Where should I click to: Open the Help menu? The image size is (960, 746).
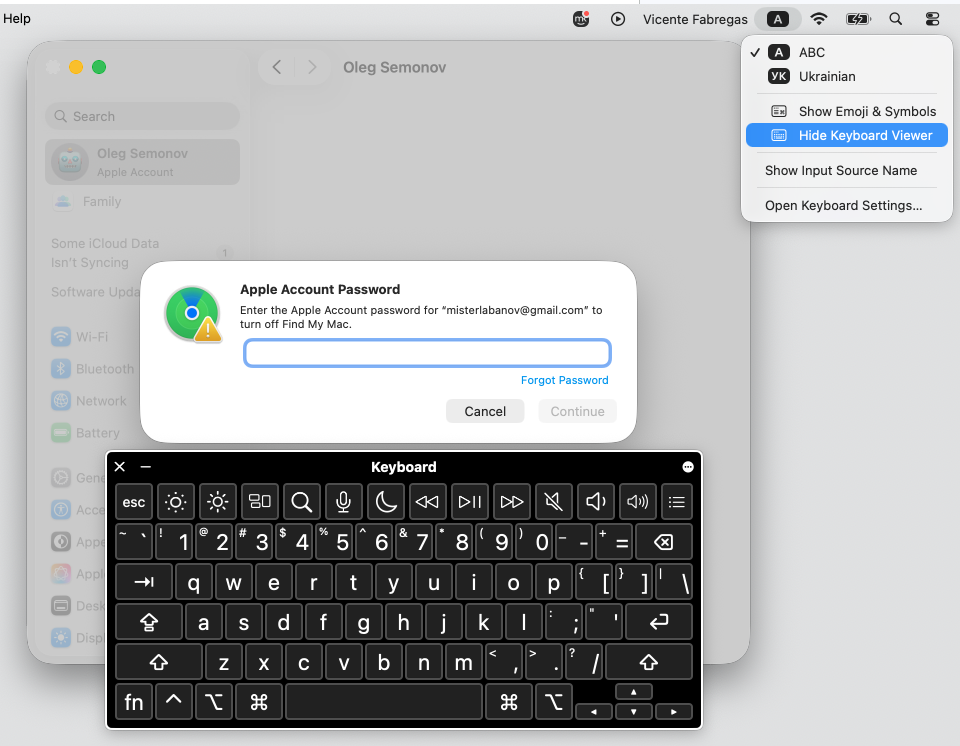17,18
